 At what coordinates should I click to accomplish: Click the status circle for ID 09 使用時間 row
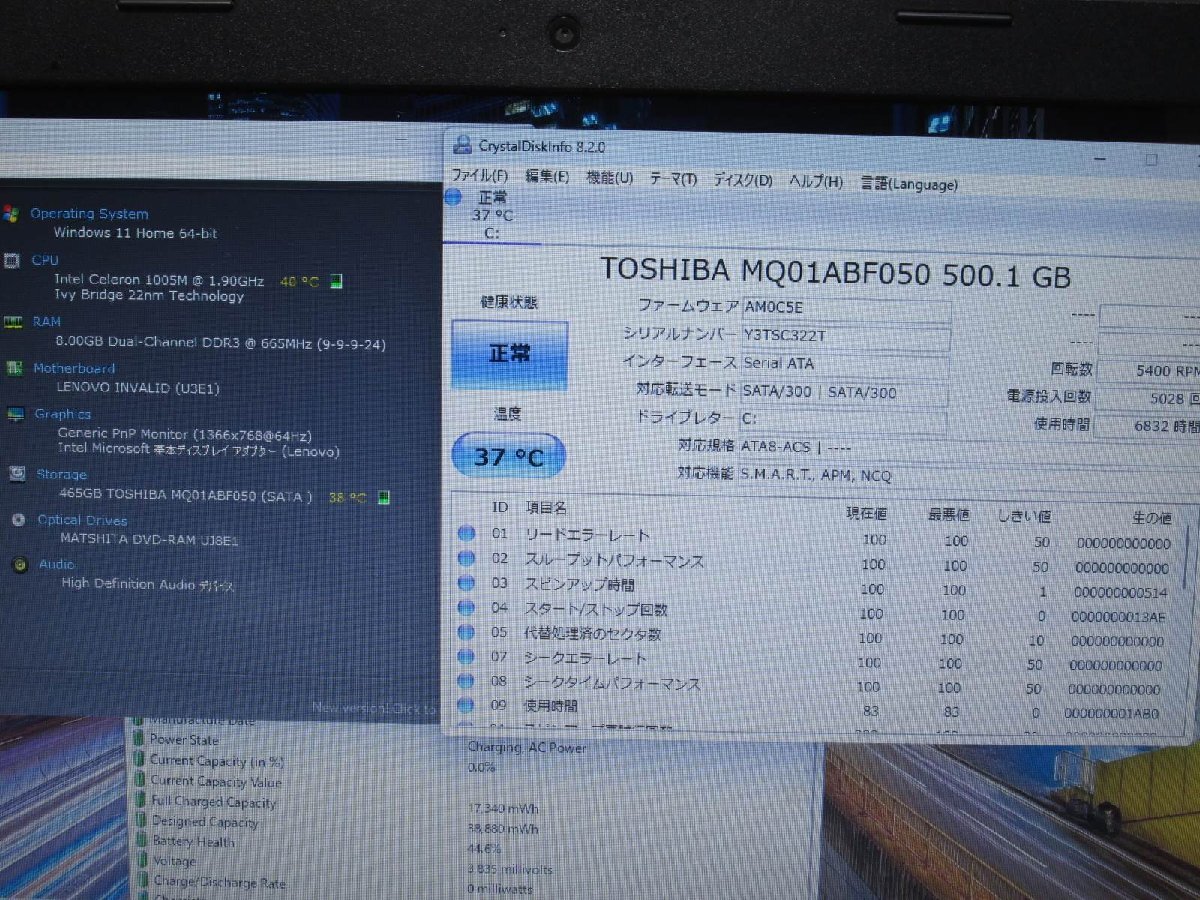point(466,705)
